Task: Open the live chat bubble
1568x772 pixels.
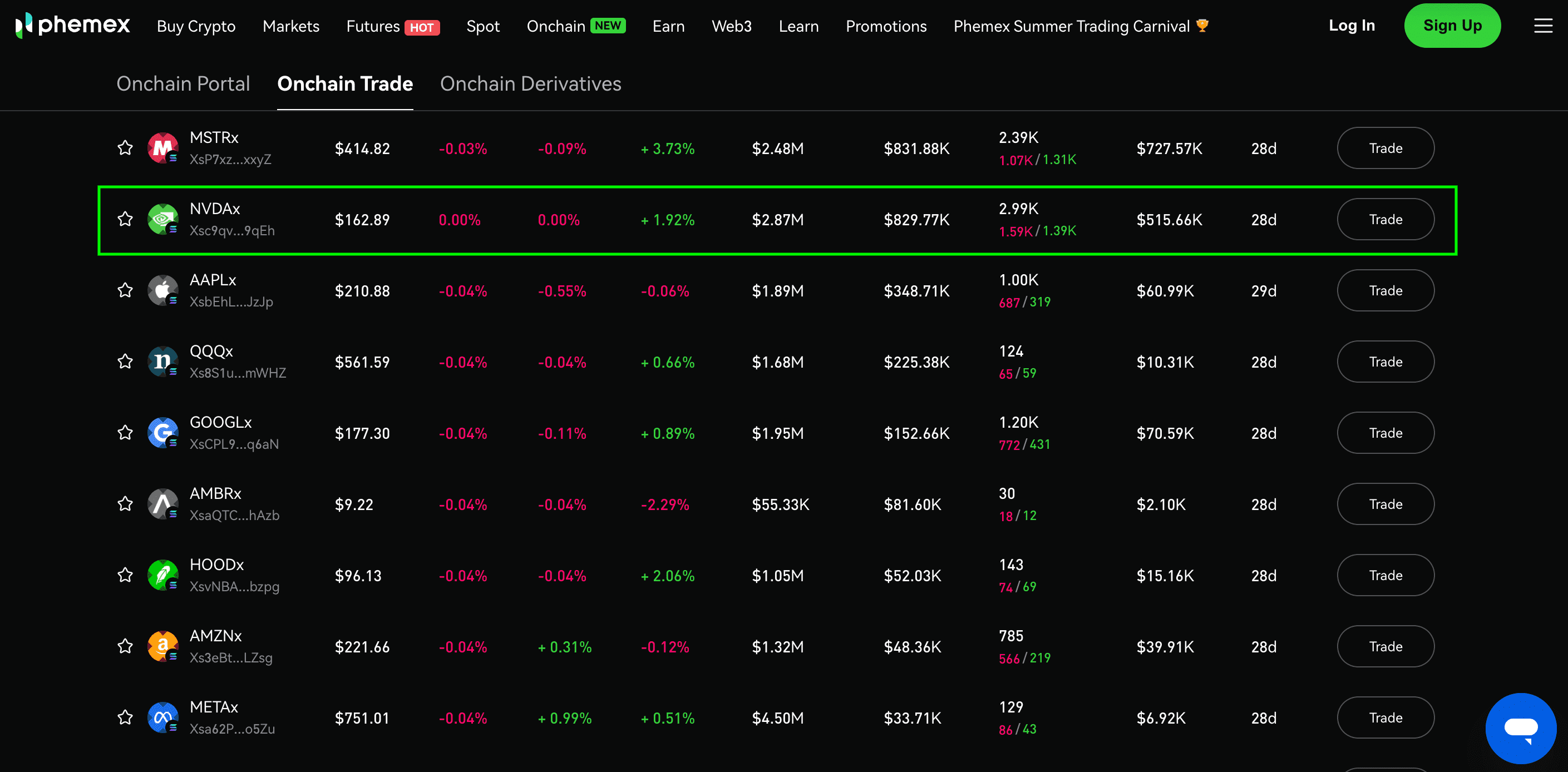Action: (1521, 728)
